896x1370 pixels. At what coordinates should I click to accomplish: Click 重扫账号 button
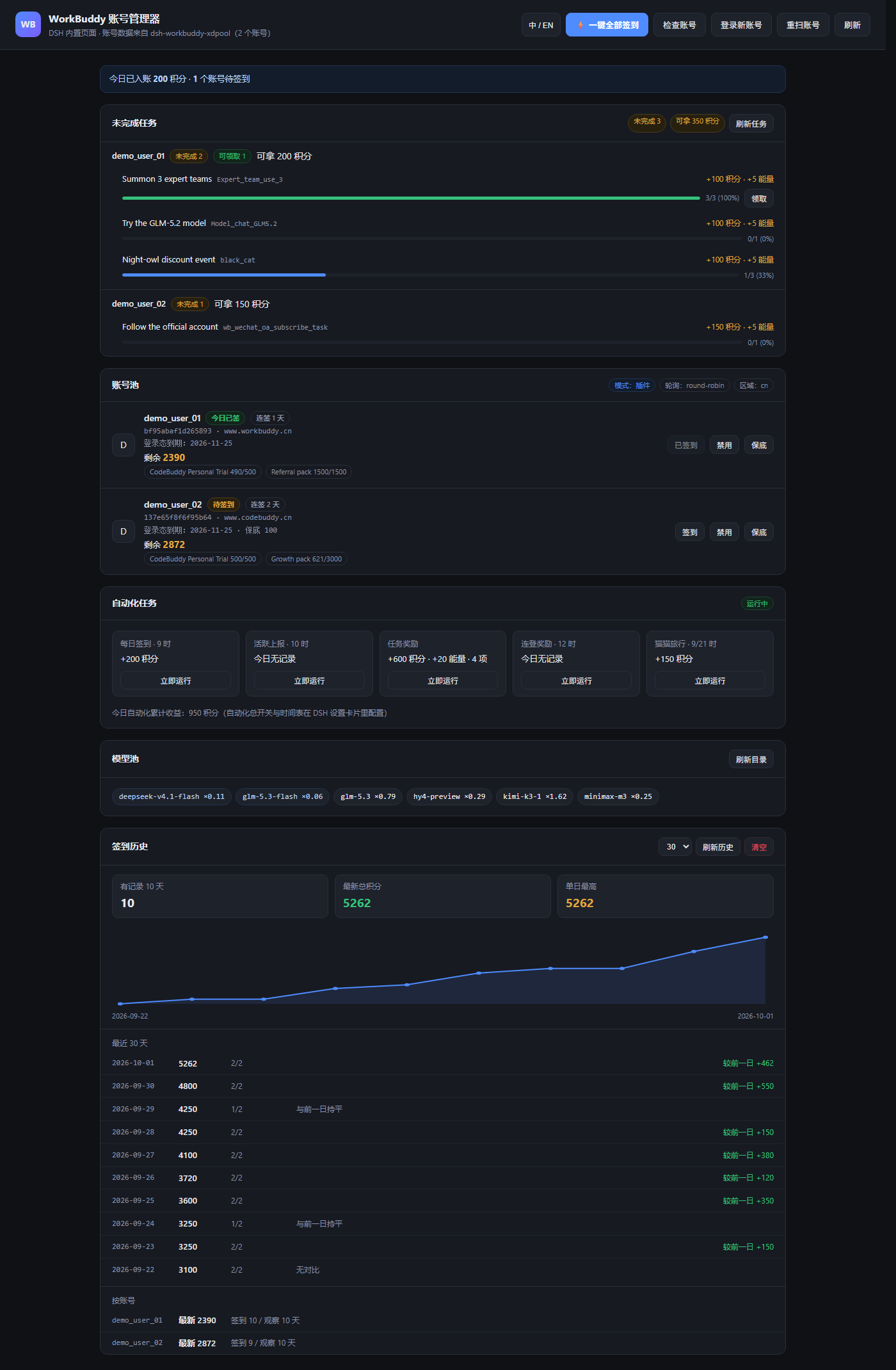[x=803, y=25]
